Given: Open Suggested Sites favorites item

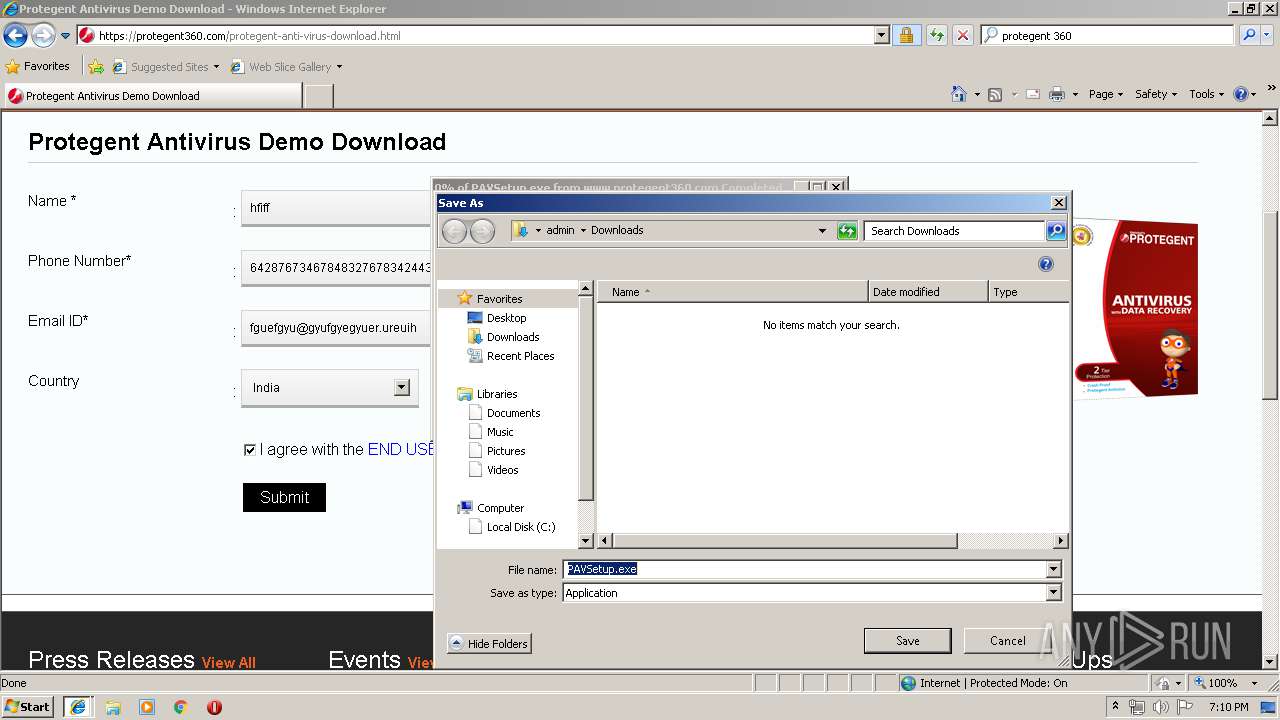Looking at the screenshot, I should coord(165,67).
